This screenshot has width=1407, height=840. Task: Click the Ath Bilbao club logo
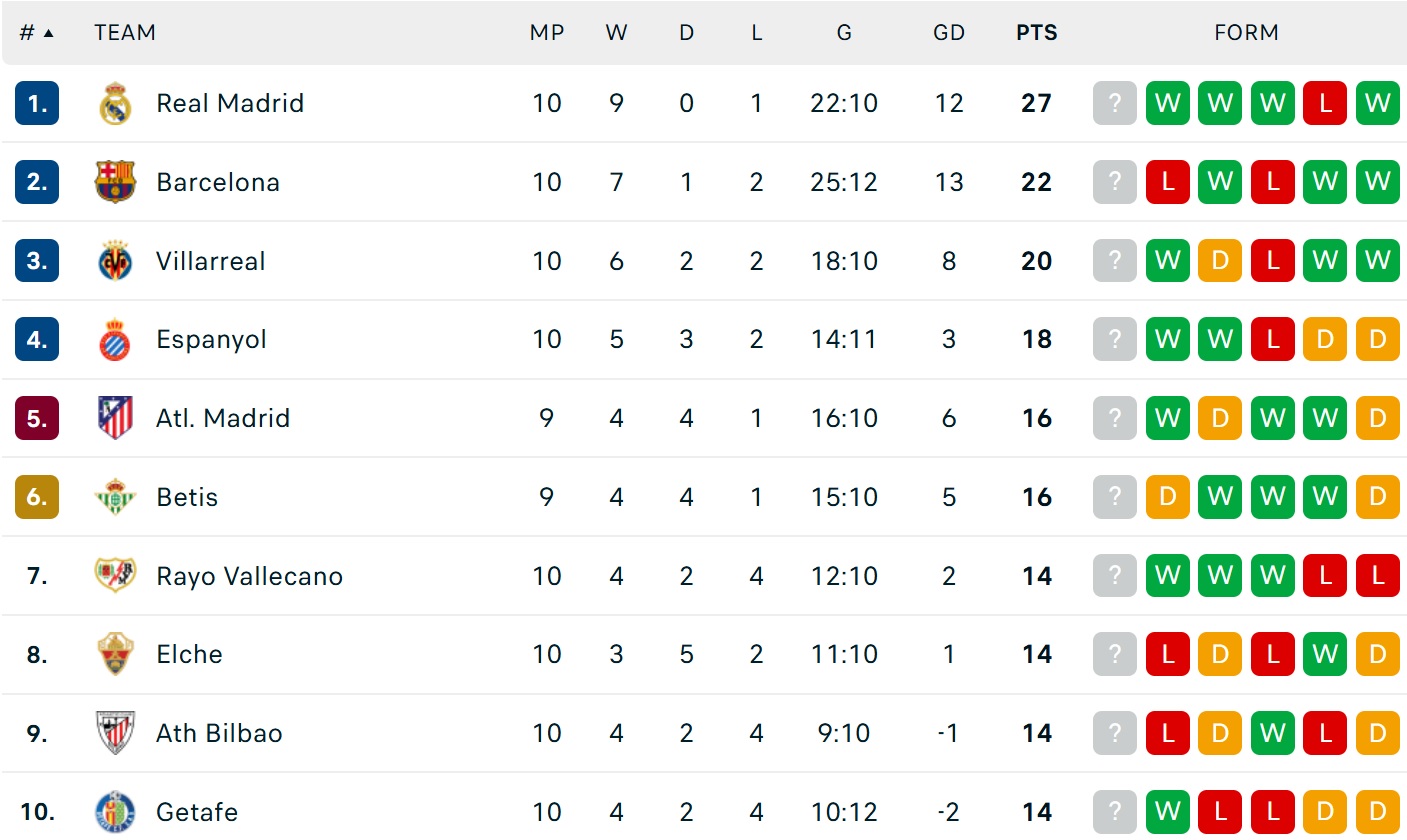pyautogui.click(x=115, y=733)
